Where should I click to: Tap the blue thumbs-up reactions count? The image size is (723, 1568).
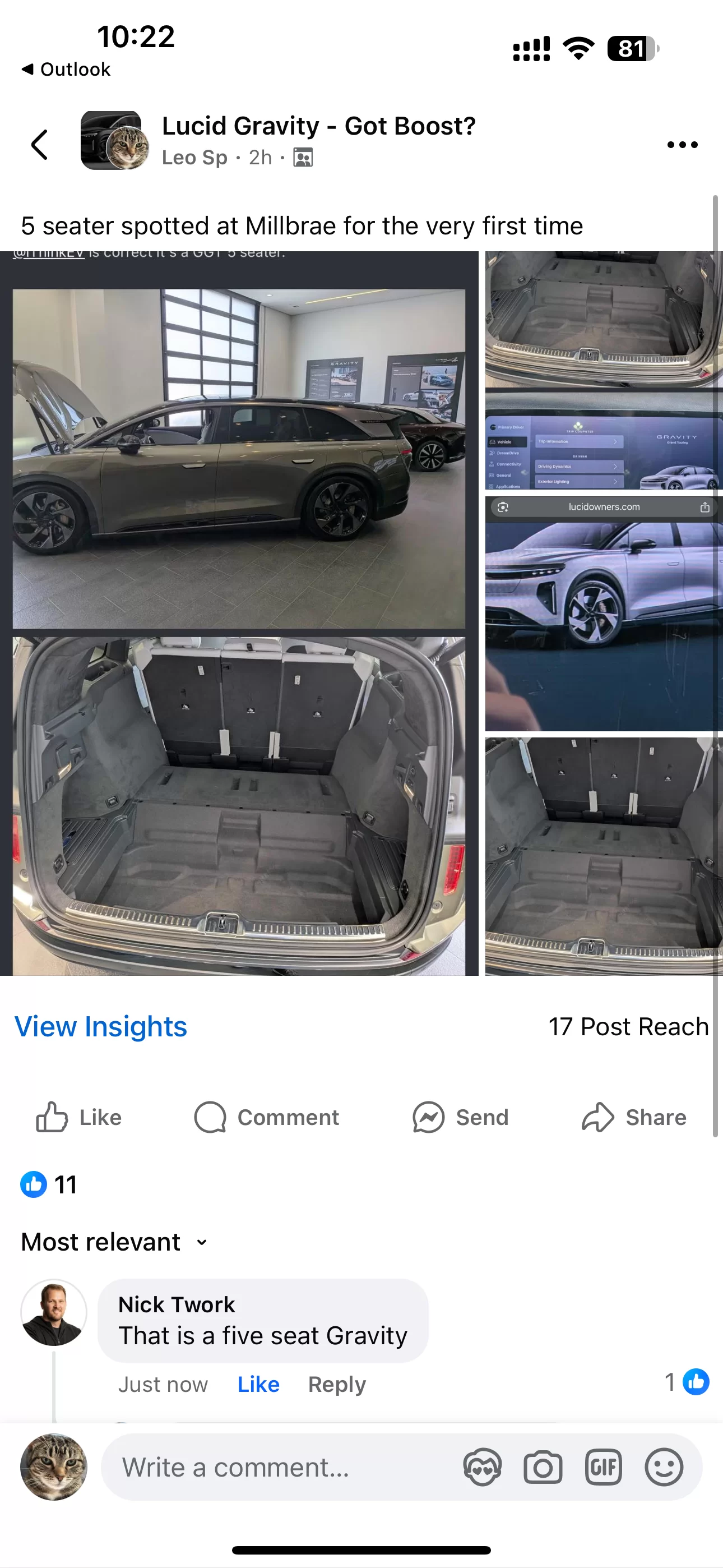click(x=49, y=1184)
